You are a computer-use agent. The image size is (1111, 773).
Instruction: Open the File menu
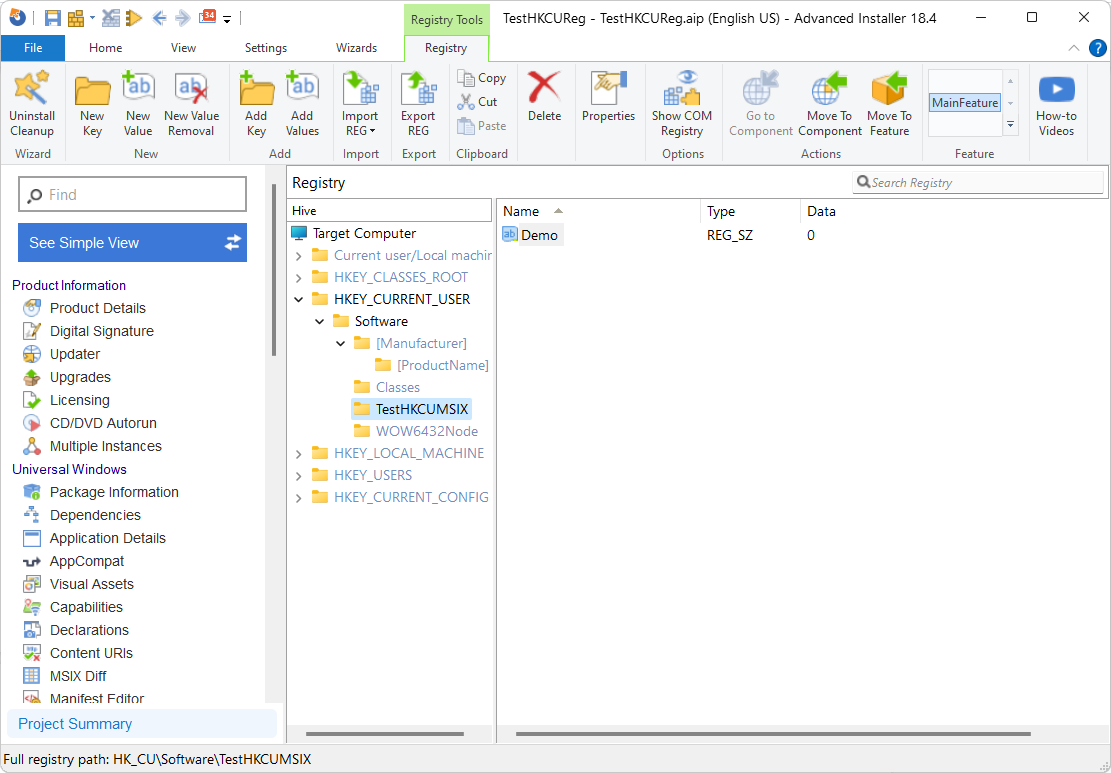pos(33,48)
